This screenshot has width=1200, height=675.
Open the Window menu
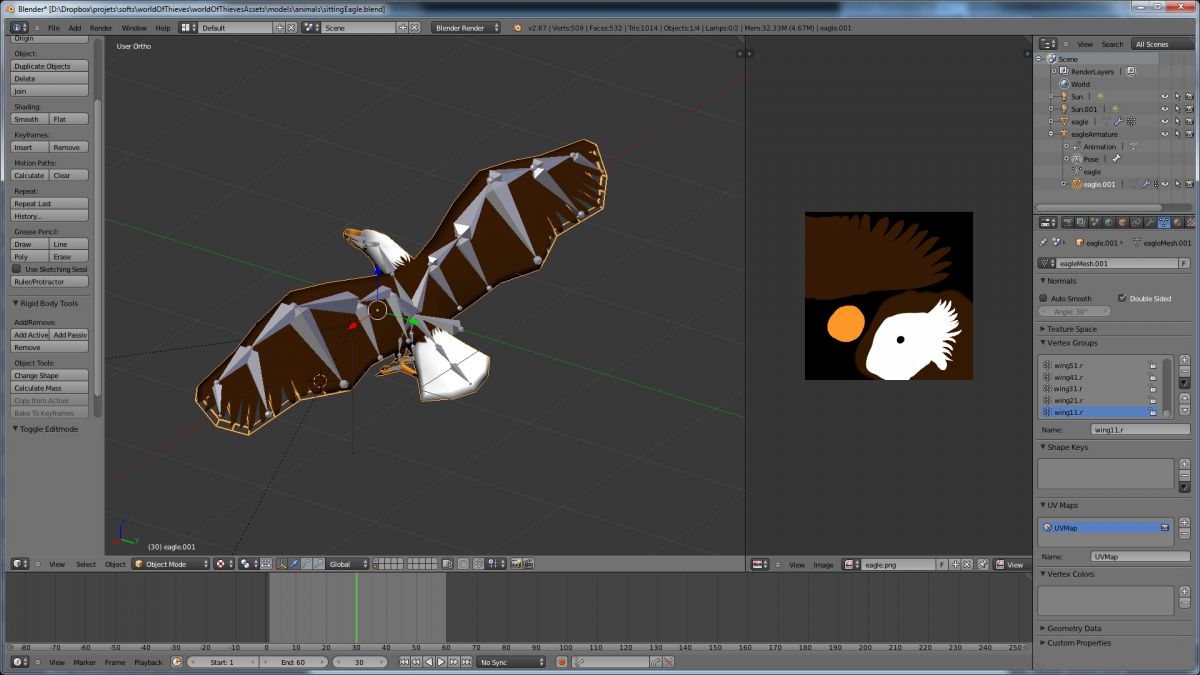click(x=134, y=28)
